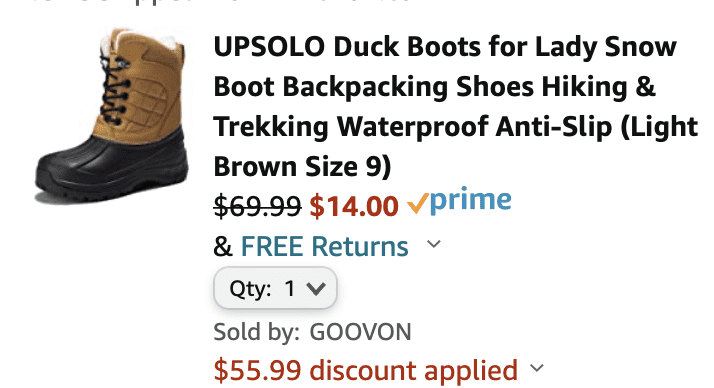Click the $55.99 discount applied text
Image resolution: width=714 pixels, height=388 pixels.
(x=366, y=370)
